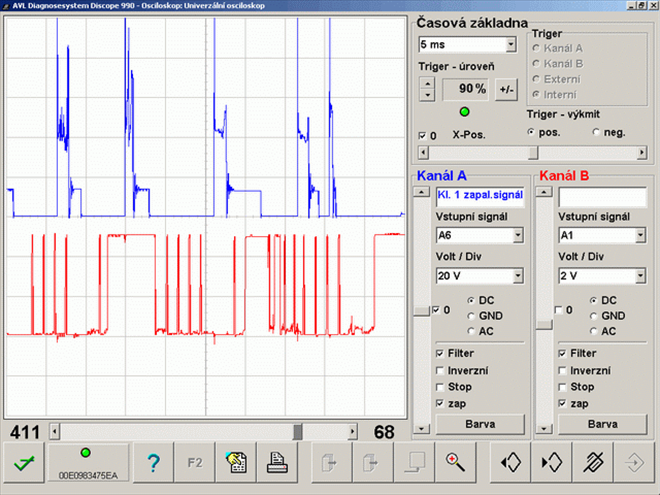The height and width of the screenshot is (495, 660).
Task: Open the Kanál A input signal A6 dropdown
Action: (x=518, y=235)
